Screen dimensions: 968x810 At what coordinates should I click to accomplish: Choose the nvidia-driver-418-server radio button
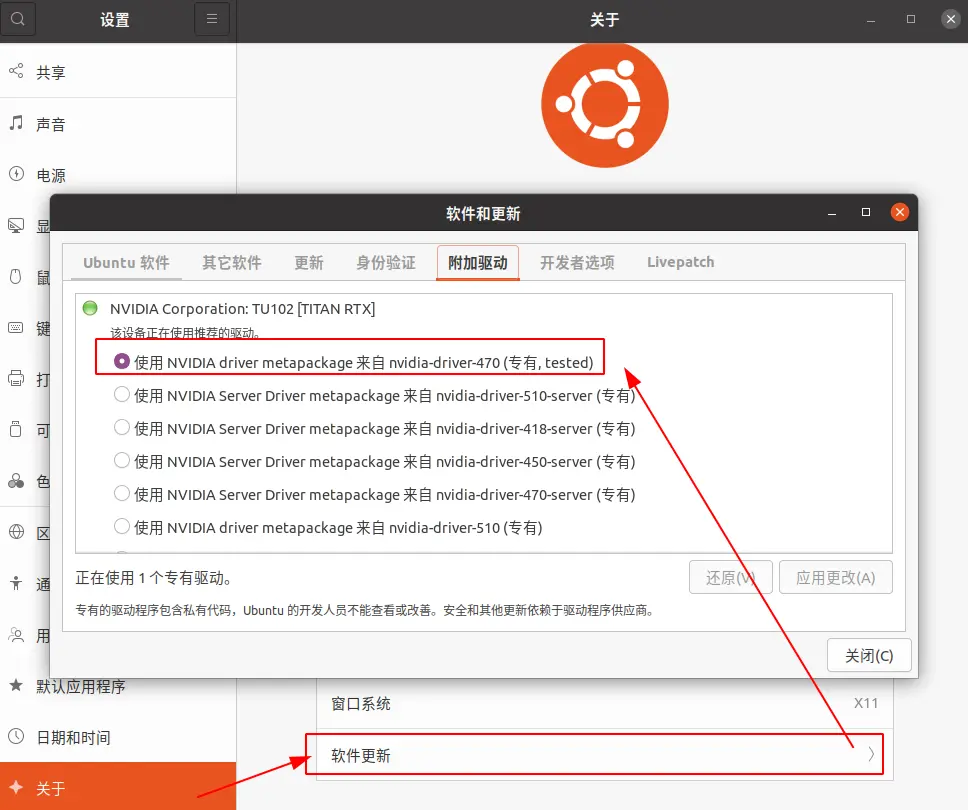[122, 428]
